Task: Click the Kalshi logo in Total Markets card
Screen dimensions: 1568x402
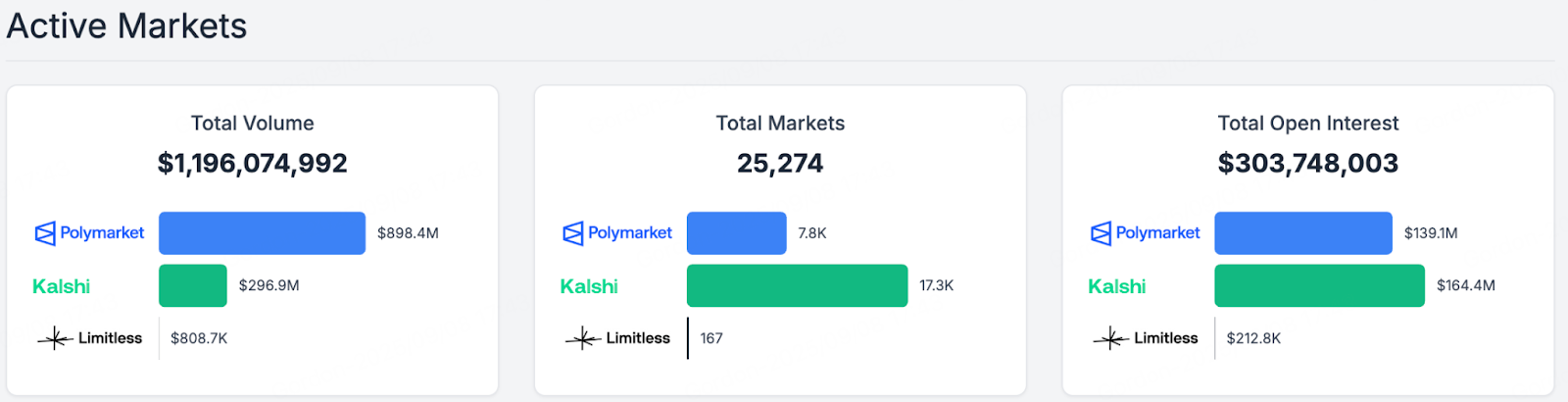Action: [x=589, y=286]
